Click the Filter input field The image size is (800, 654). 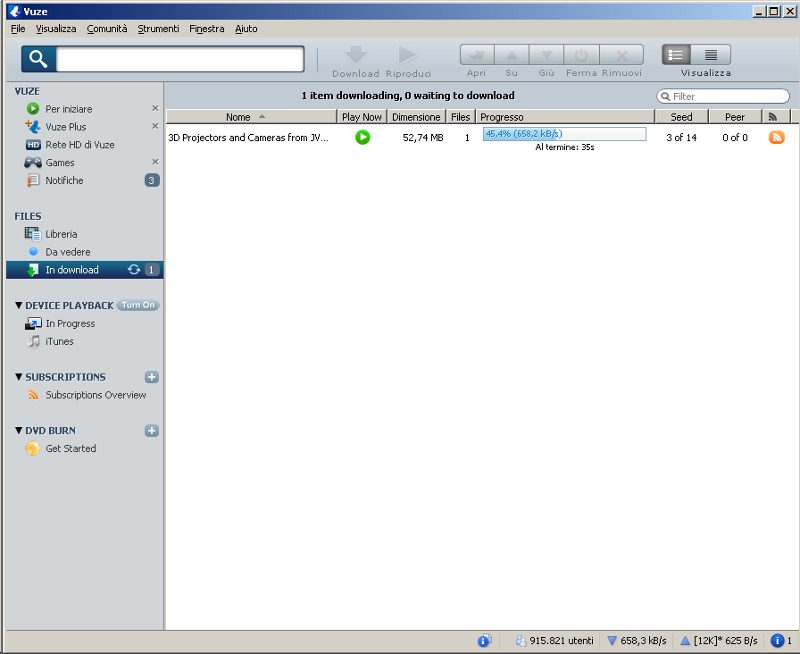coord(728,97)
